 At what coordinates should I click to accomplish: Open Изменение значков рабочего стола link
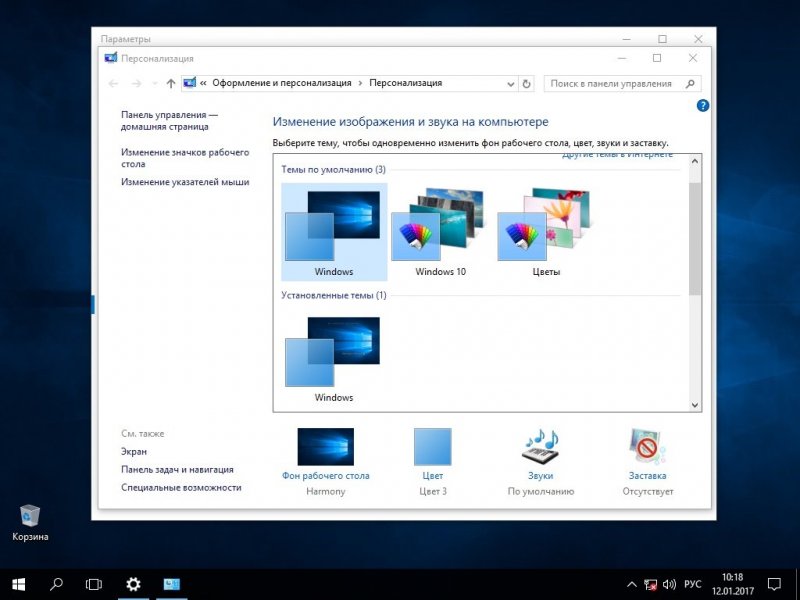[x=185, y=158]
